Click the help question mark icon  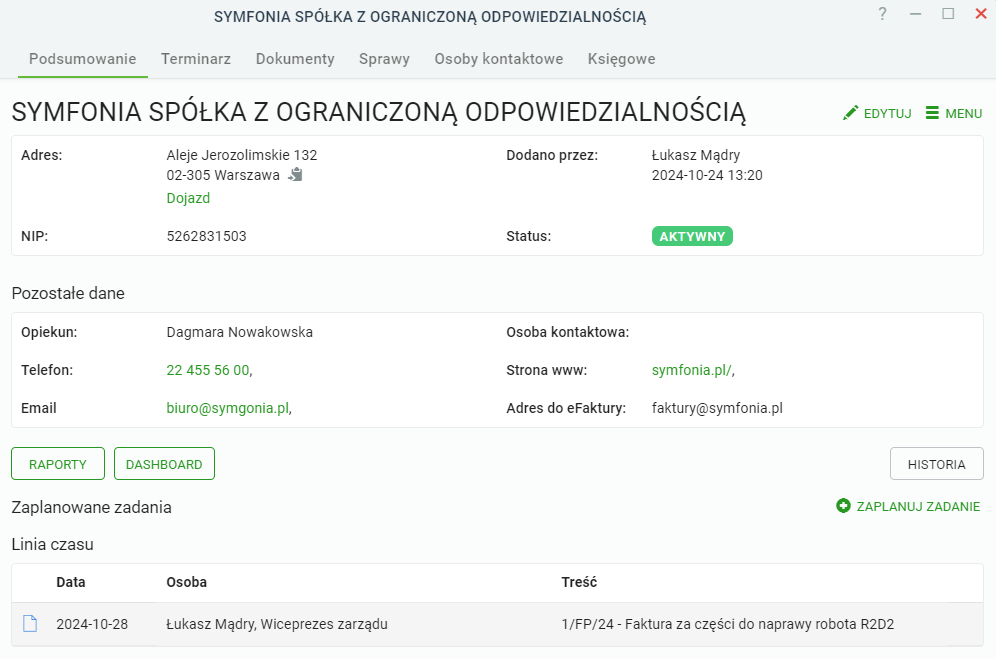pos(882,14)
